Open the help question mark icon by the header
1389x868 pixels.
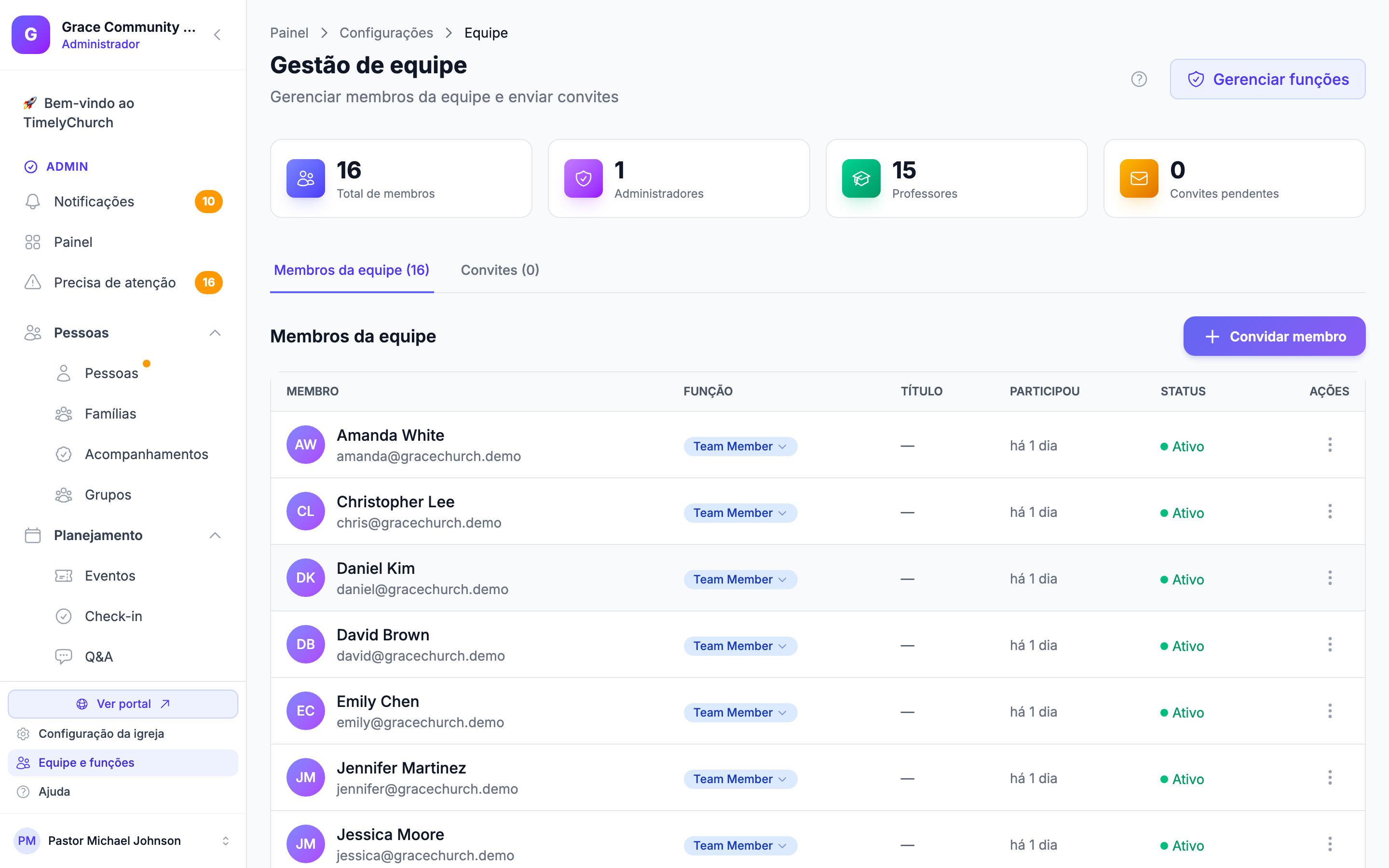coord(1139,79)
